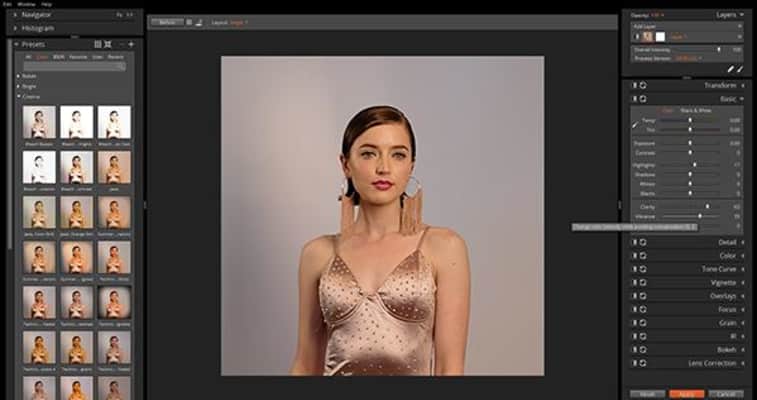Toggle the Bokeh panel on/off switch
Screen dimensions: 757x400
(633, 350)
